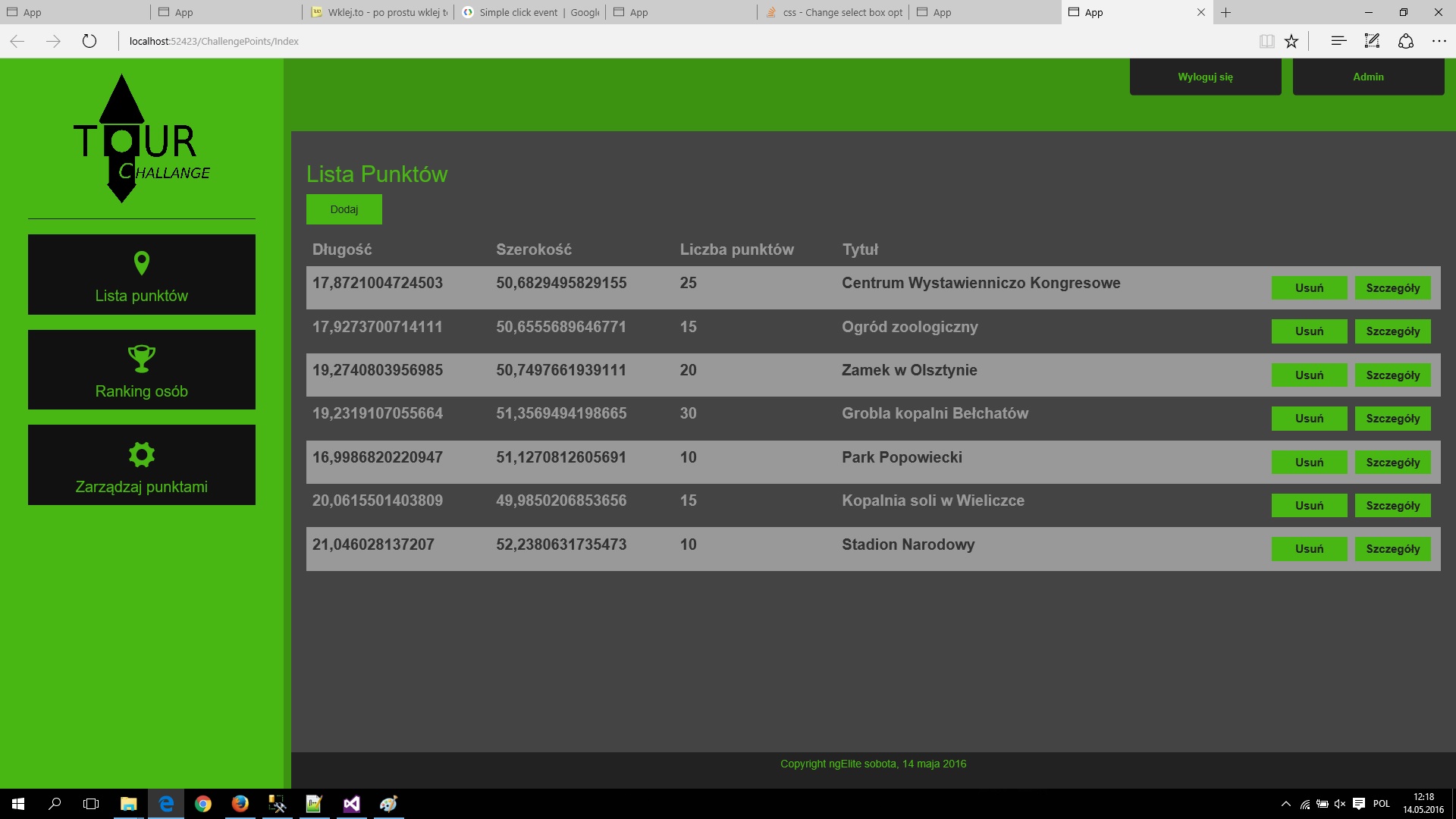Add page to favorites with star icon
1456x819 pixels.
pyautogui.click(x=1291, y=41)
